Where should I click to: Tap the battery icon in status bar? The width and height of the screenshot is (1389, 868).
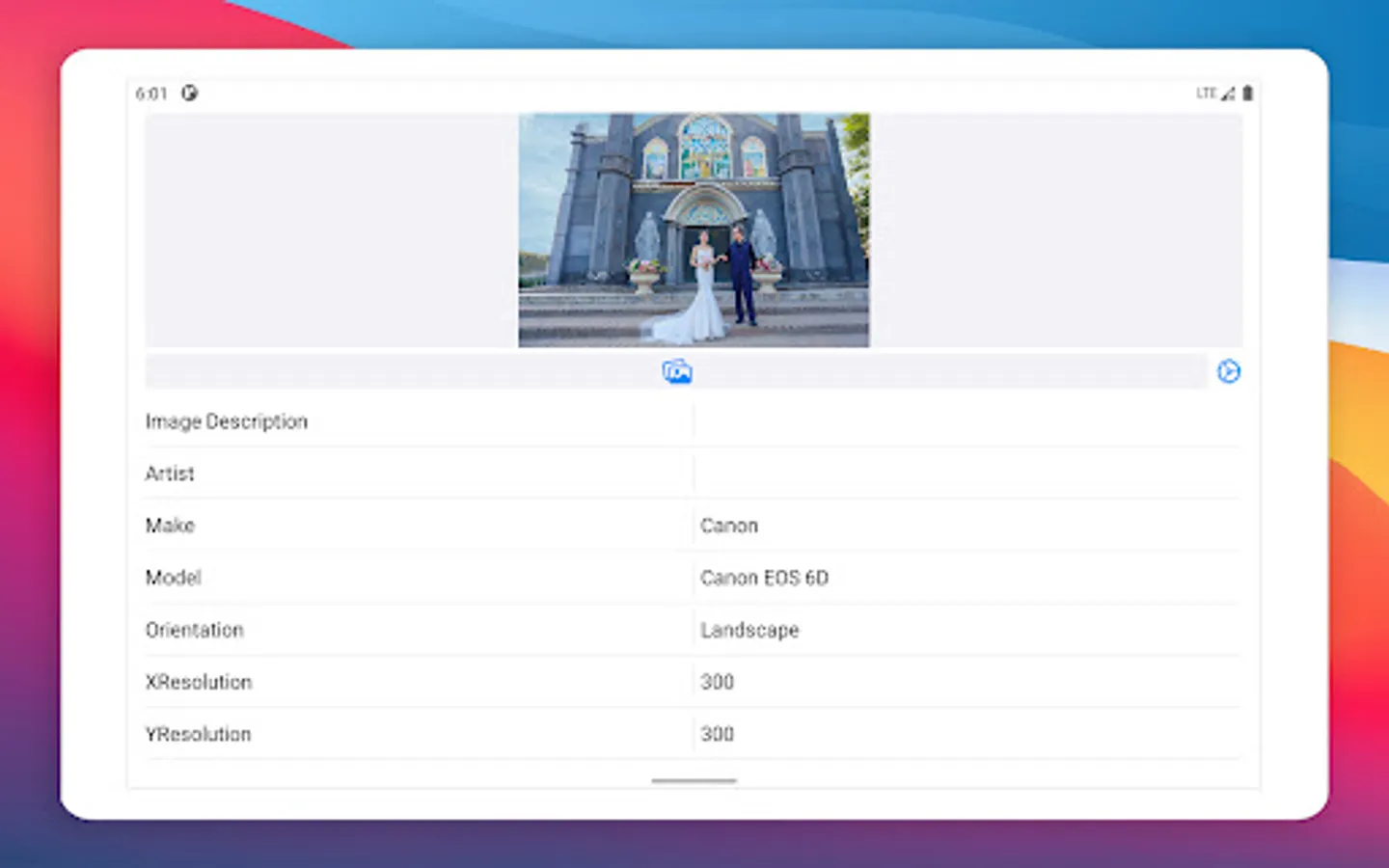coord(1247,93)
